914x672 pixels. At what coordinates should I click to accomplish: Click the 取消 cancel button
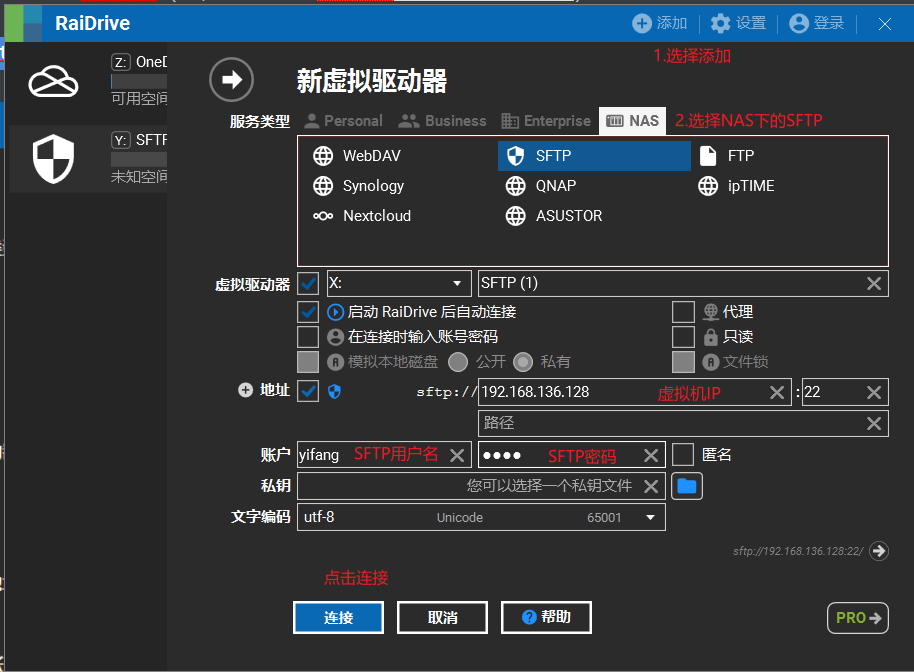[x=442, y=617]
